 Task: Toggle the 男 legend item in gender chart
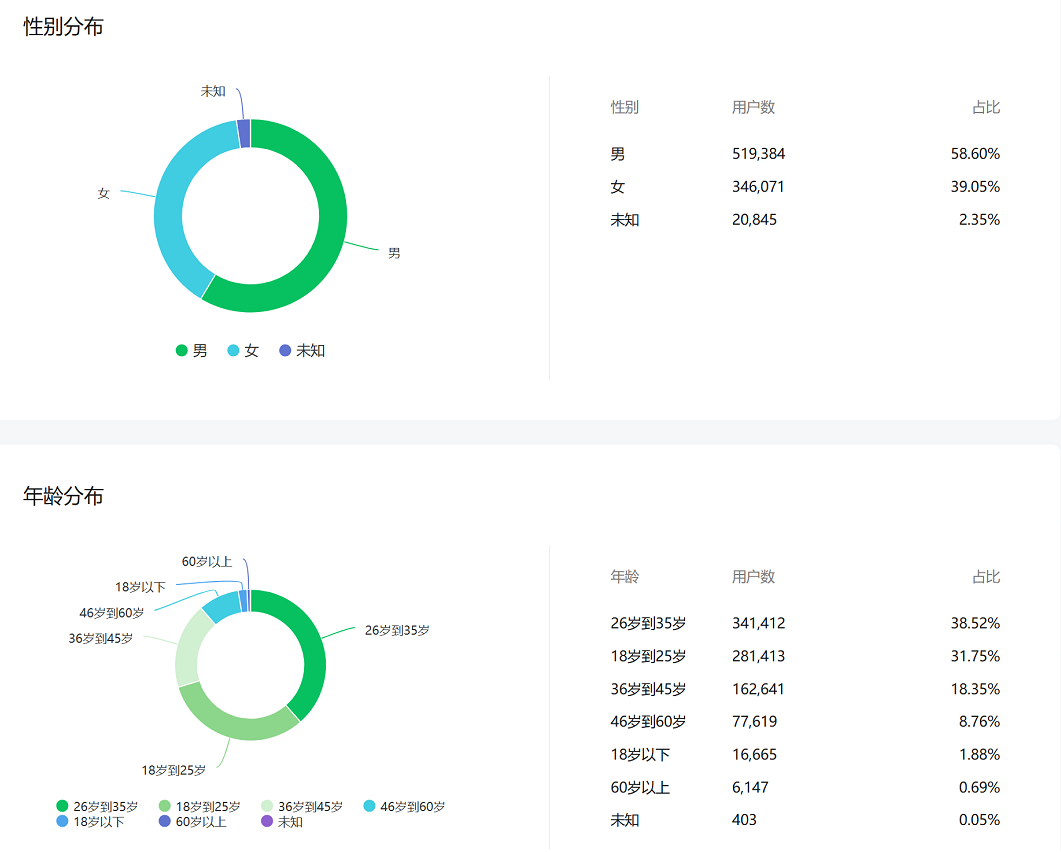tap(192, 351)
